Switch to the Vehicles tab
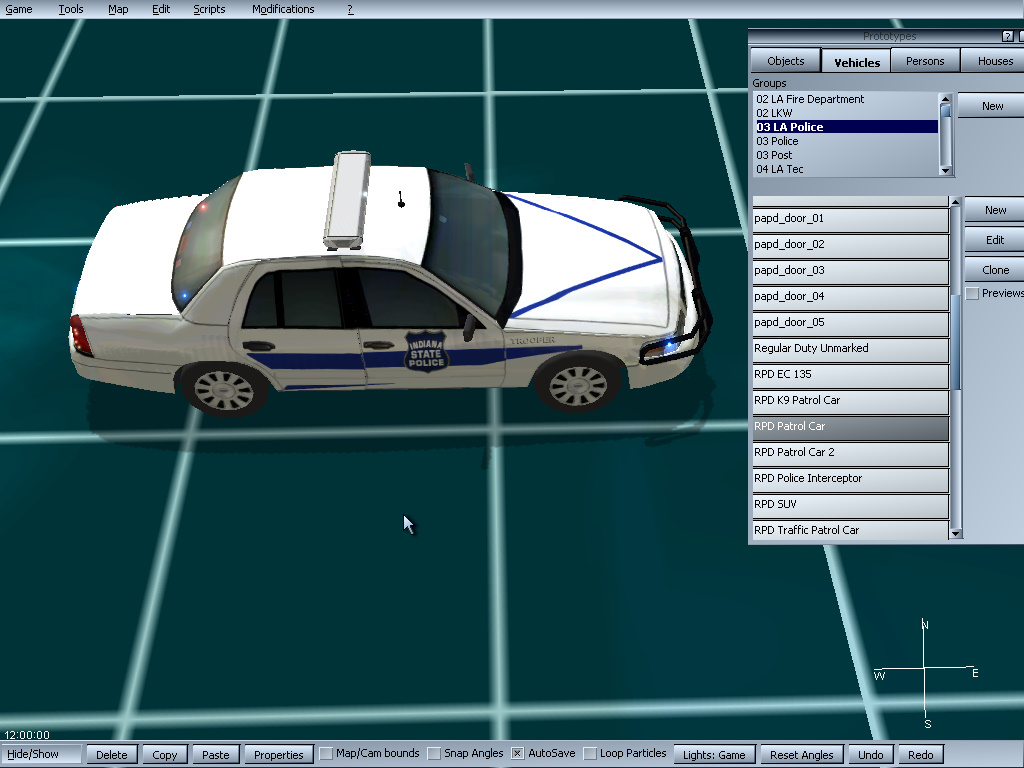The width and height of the screenshot is (1024, 768). pyautogui.click(x=857, y=62)
